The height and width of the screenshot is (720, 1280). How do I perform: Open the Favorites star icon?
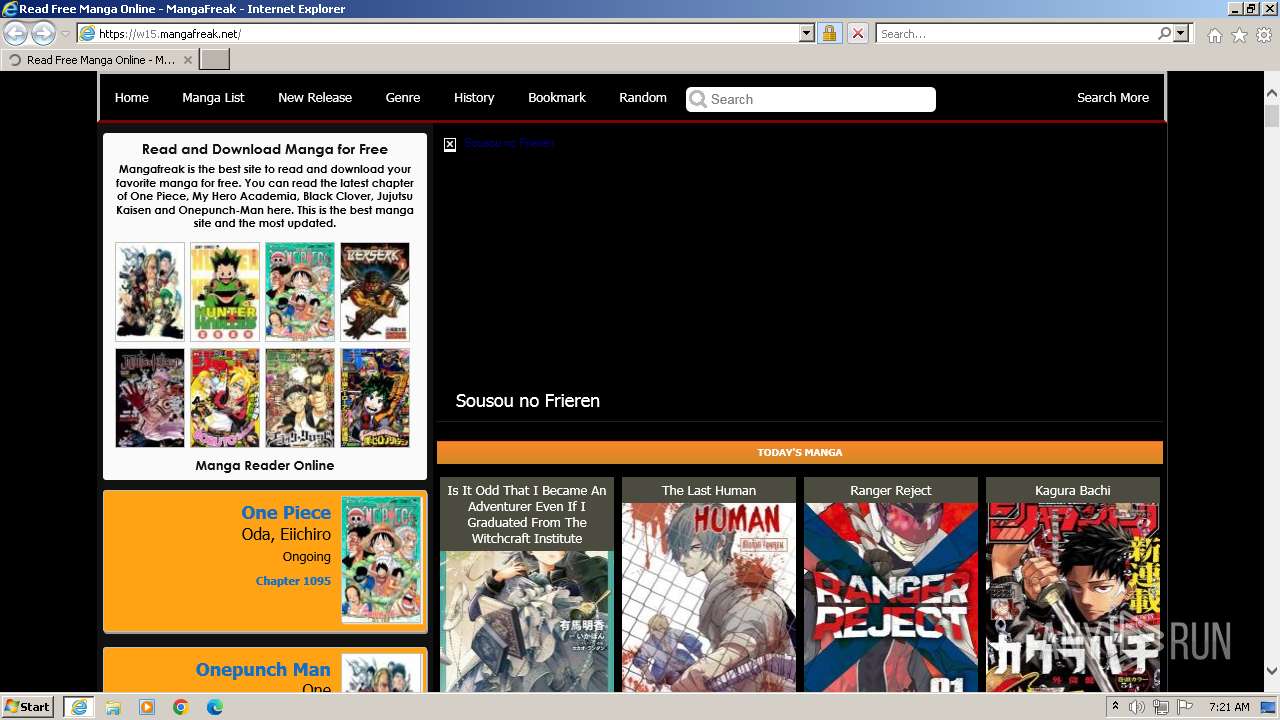pyautogui.click(x=1239, y=35)
